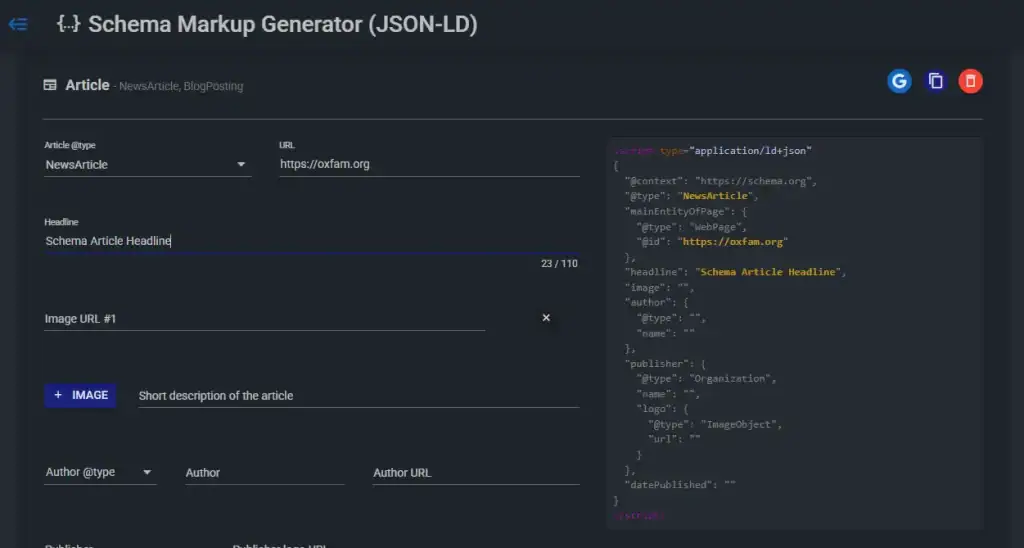
Task: Click the 23 / 110 character counter
Action: click(x=559, y=264)
